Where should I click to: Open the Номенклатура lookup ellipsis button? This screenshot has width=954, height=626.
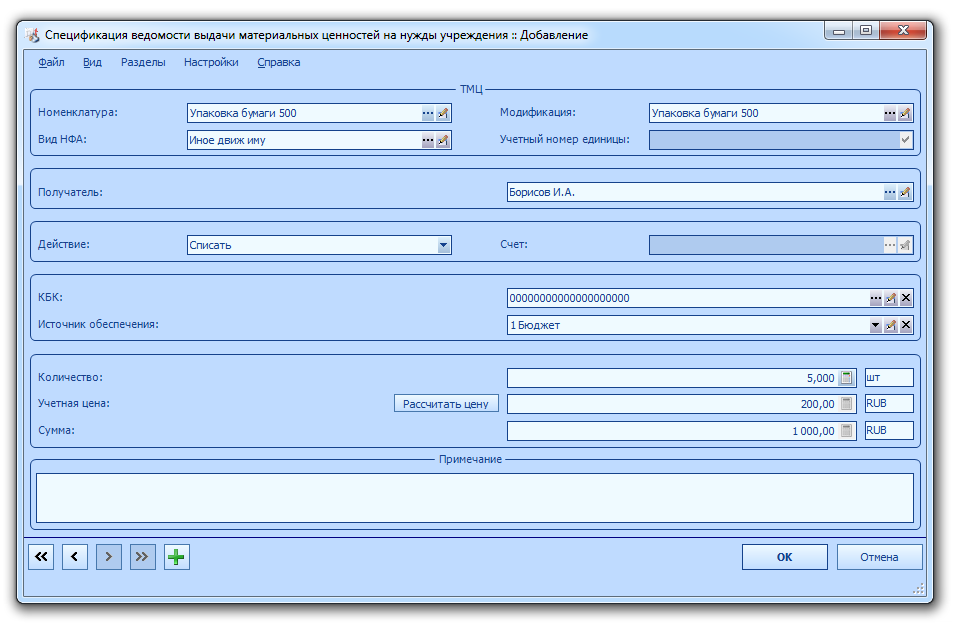428,113
